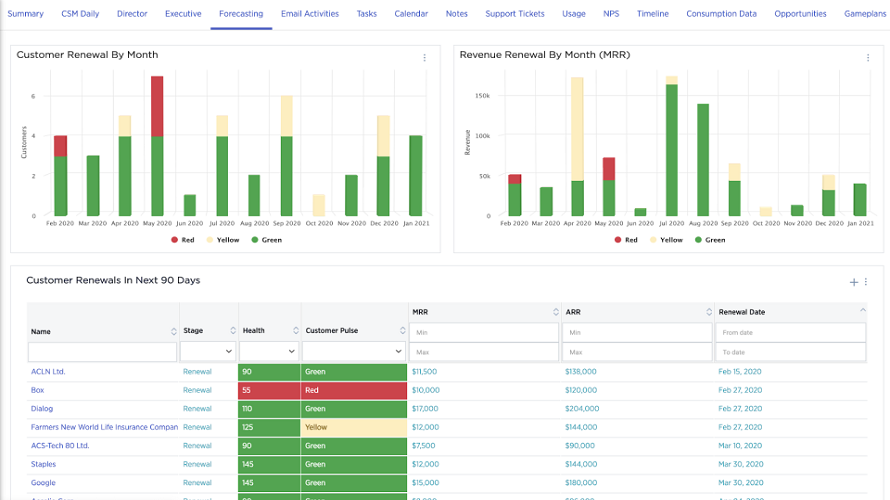Switch to the Notes tab
This screenshot has width=890, height=500.
(456, 14)
